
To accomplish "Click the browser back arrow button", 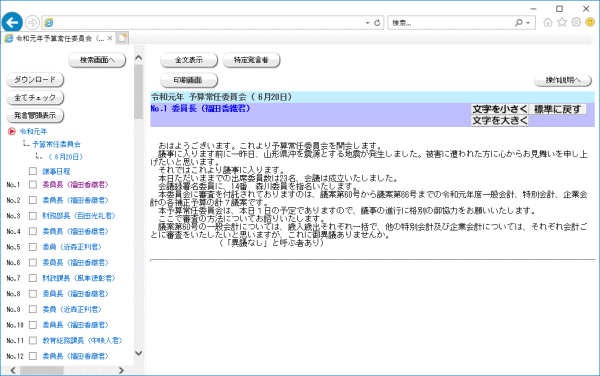I will pos(12,23).
